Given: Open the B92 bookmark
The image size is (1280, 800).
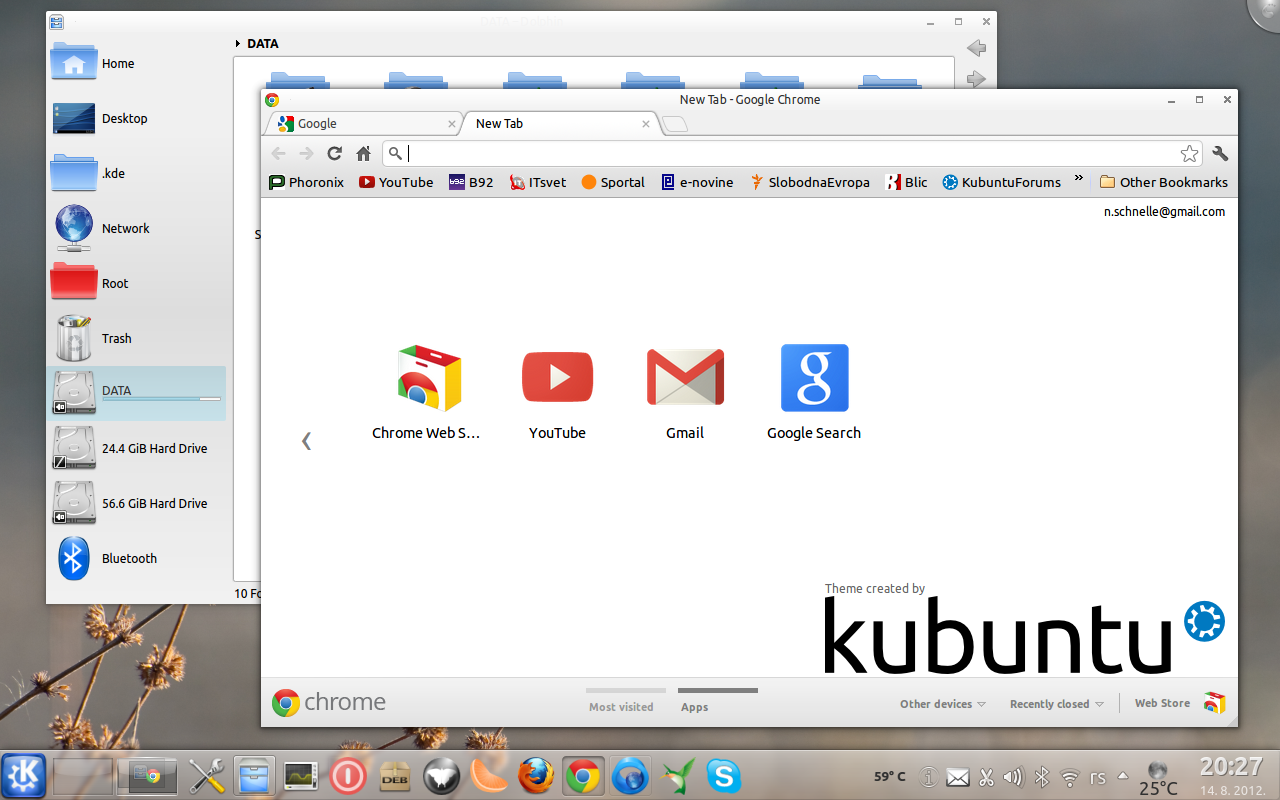Looking at the screenshot, I should point(471,182).
